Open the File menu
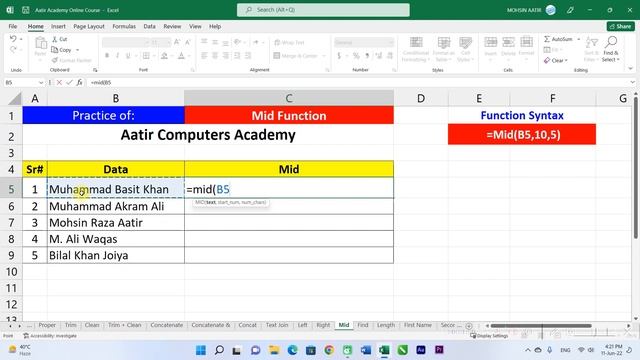Viewport: 640px width, 360px height. click(x=13, y=27)
